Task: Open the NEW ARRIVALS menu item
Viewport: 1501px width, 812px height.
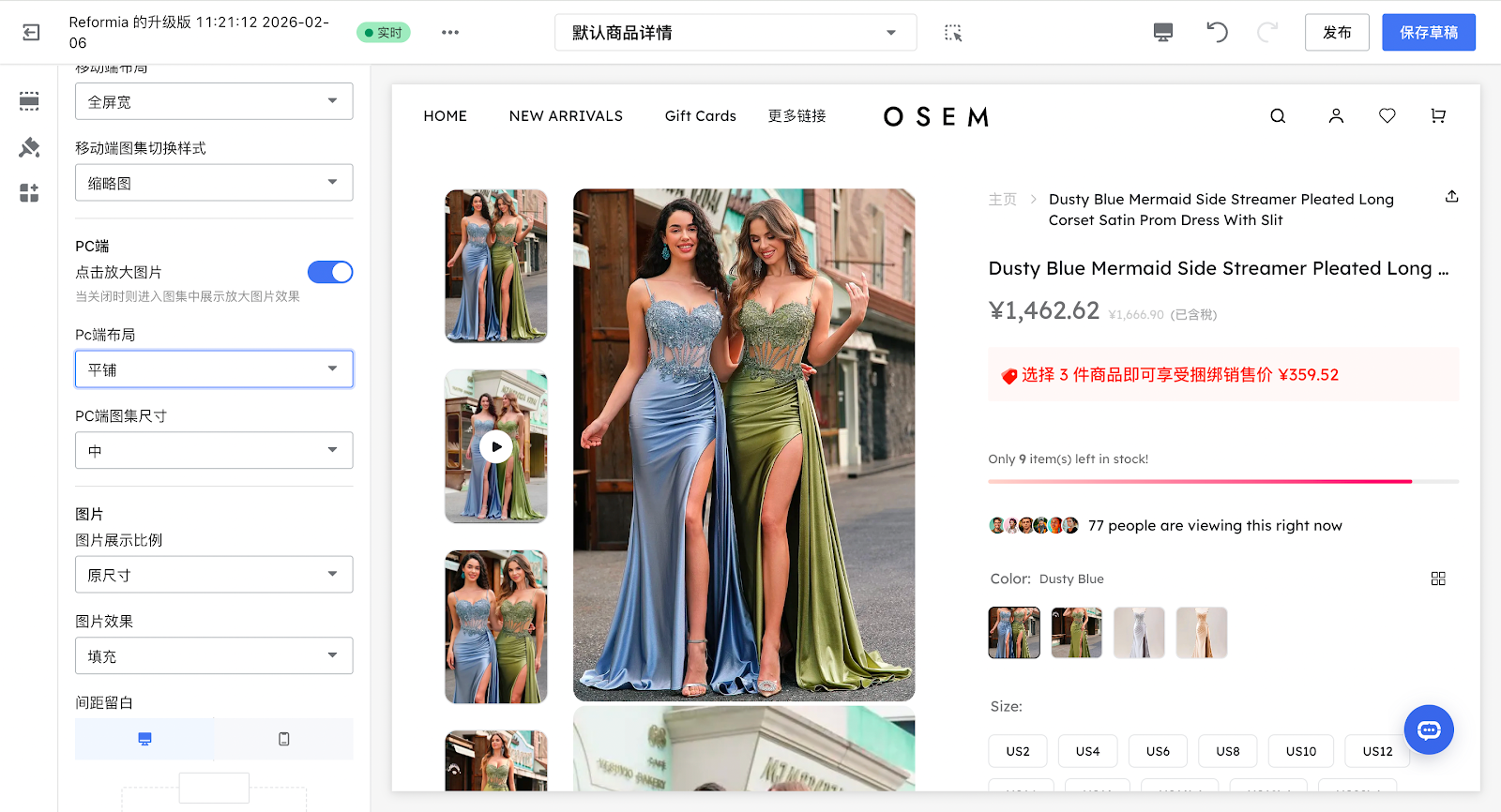Action: 566,116
